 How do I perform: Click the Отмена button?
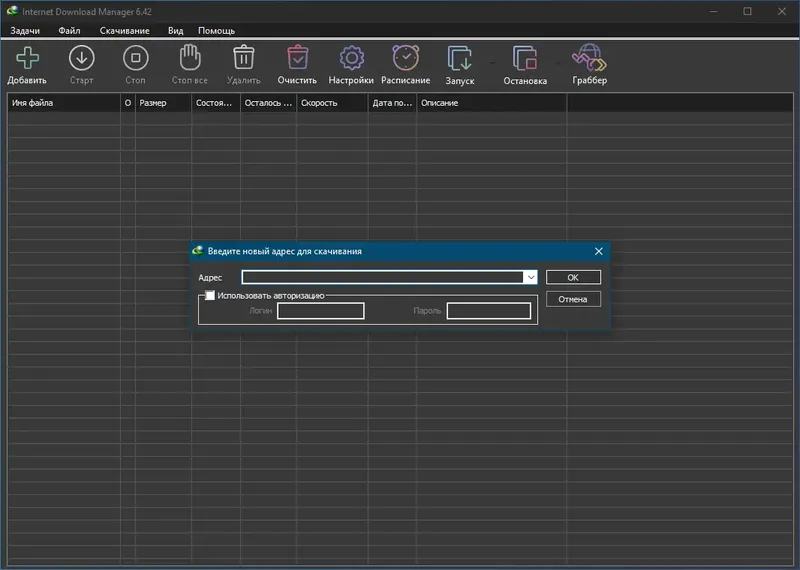point(573,299)
